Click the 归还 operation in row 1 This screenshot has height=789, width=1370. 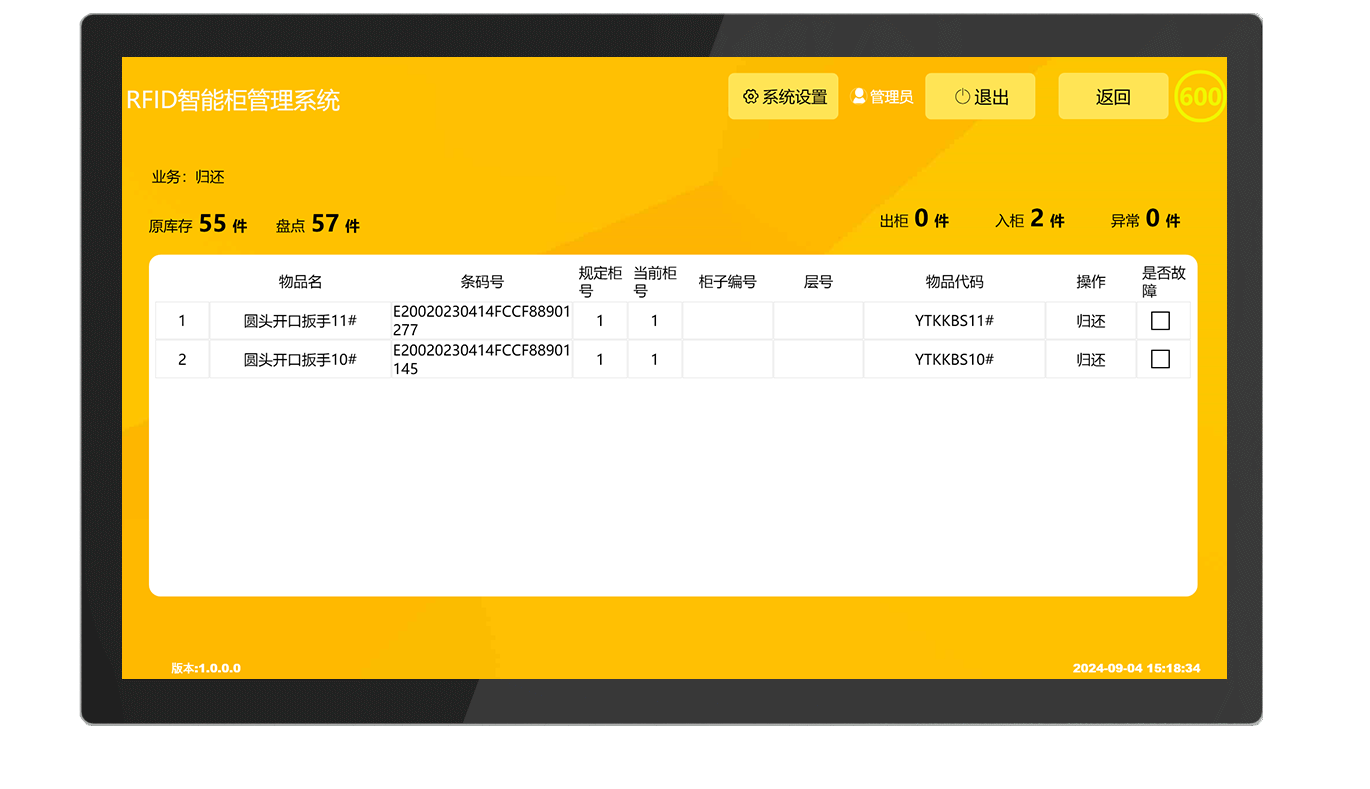1090,321
